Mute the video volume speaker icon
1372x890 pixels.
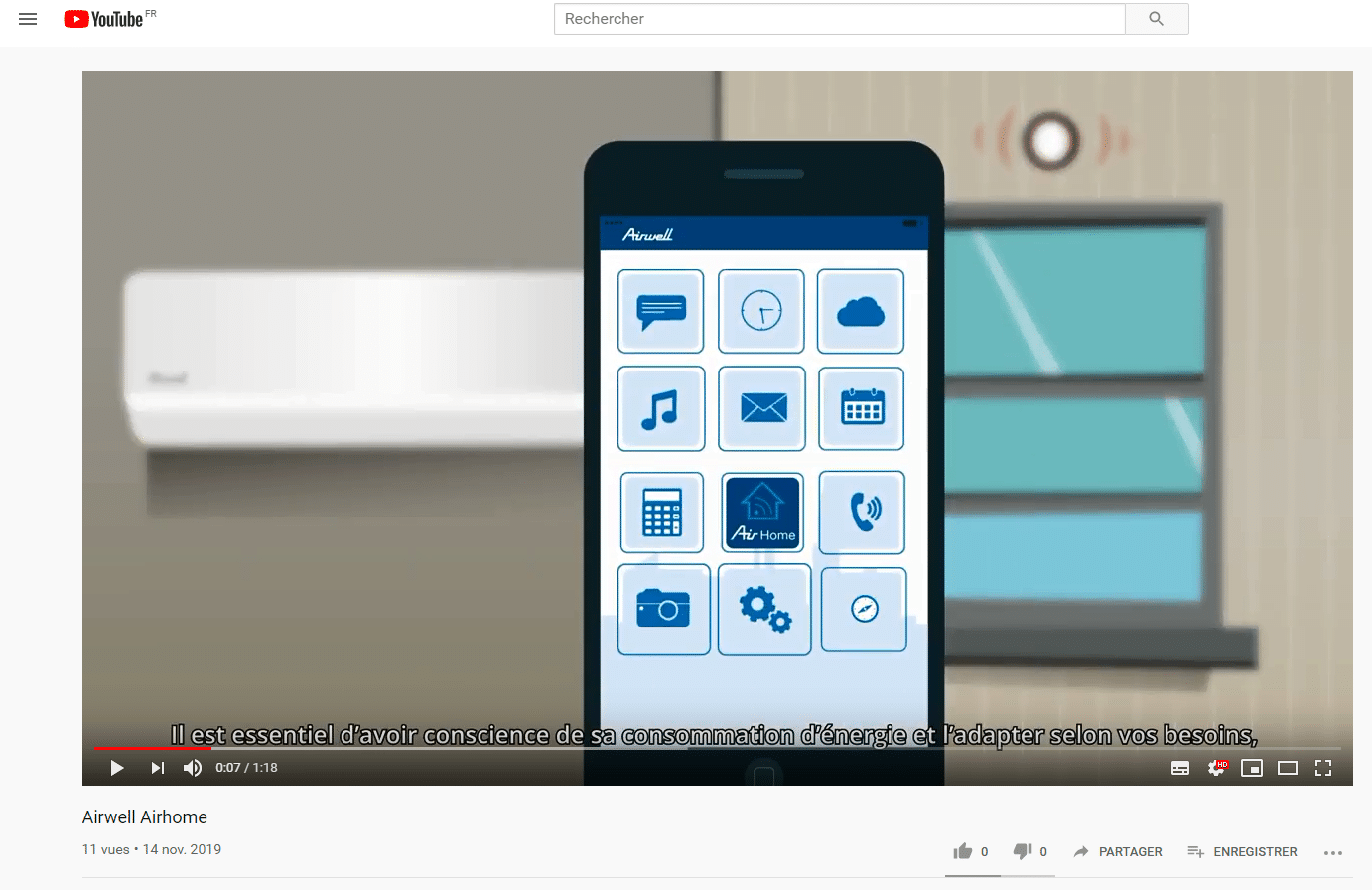[x=193, y=768]
